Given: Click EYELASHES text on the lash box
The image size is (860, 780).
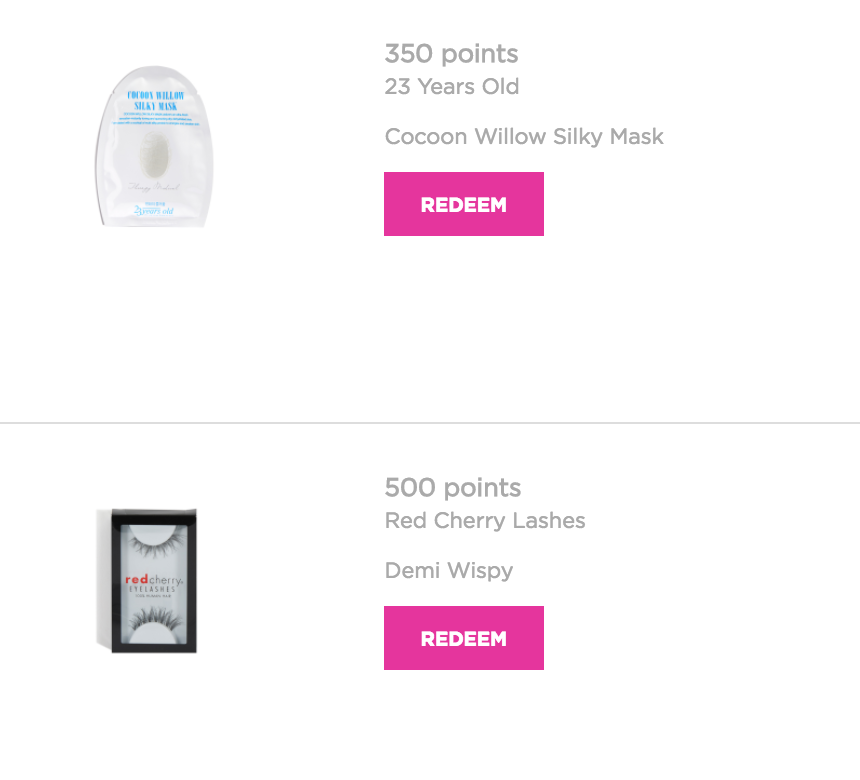Looking at the screenshot, I should pyautogui.click(x=153, y=589).
